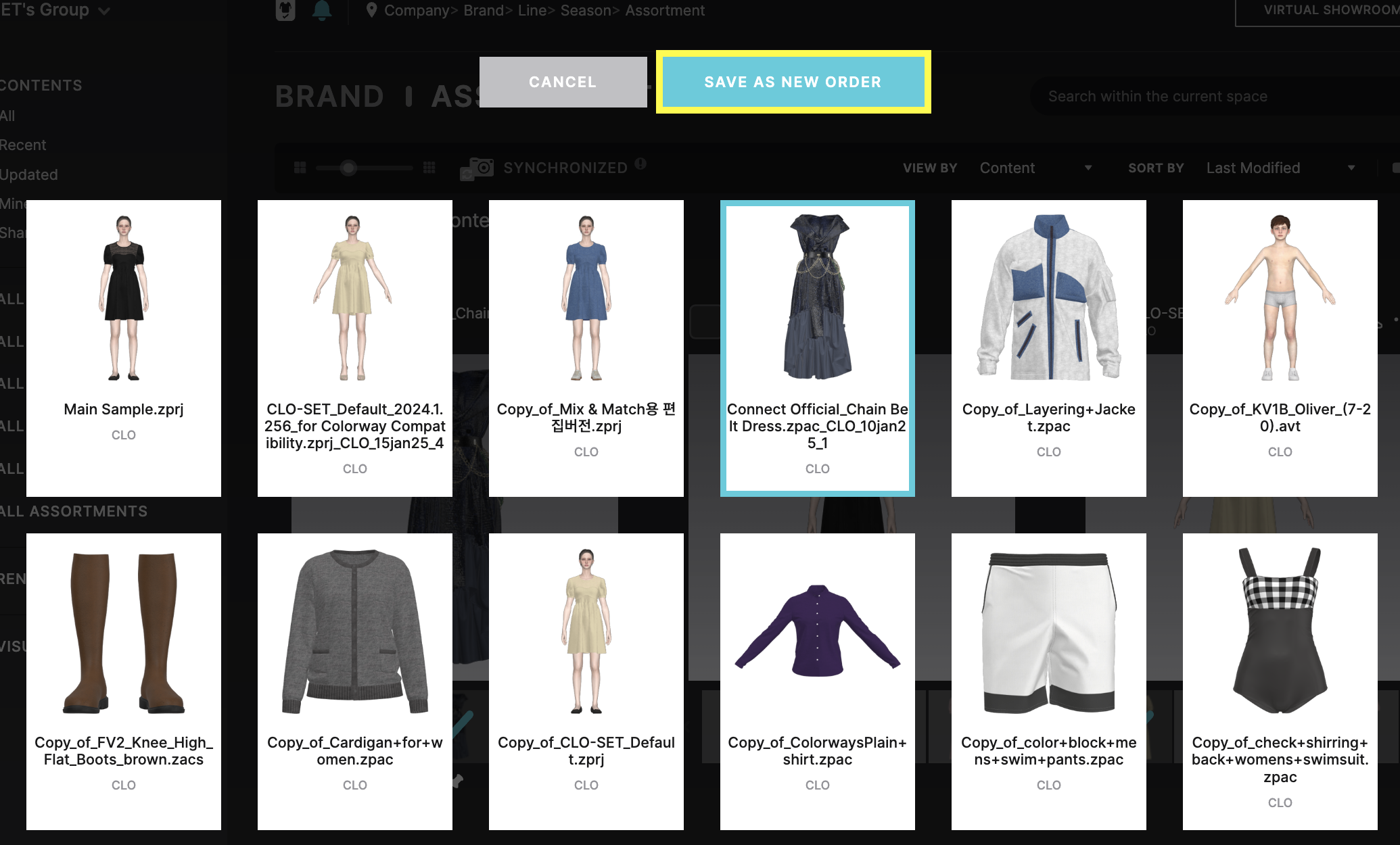Click the SYNCHRONIZED camera icon
Viewport: 1400px width, 845px height.
coord(477,168)
